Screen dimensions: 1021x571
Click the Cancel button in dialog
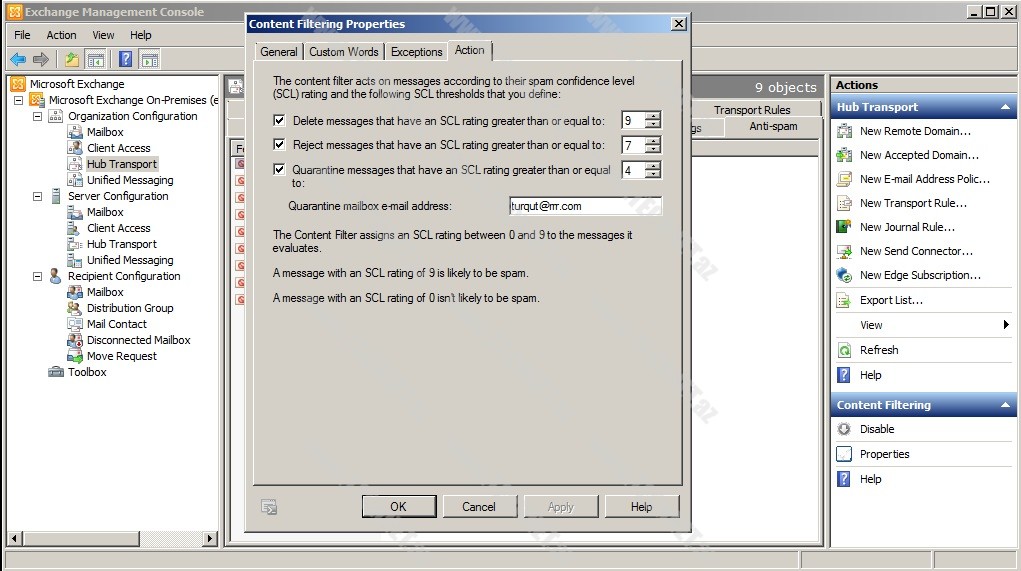coord(479,507)
